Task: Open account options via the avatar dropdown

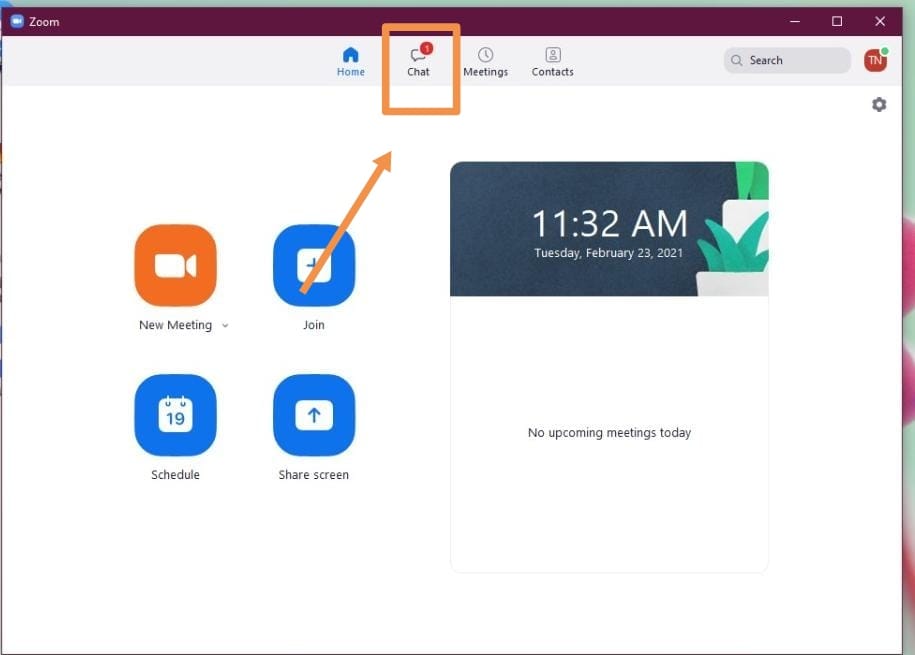Action: point(875,60)
